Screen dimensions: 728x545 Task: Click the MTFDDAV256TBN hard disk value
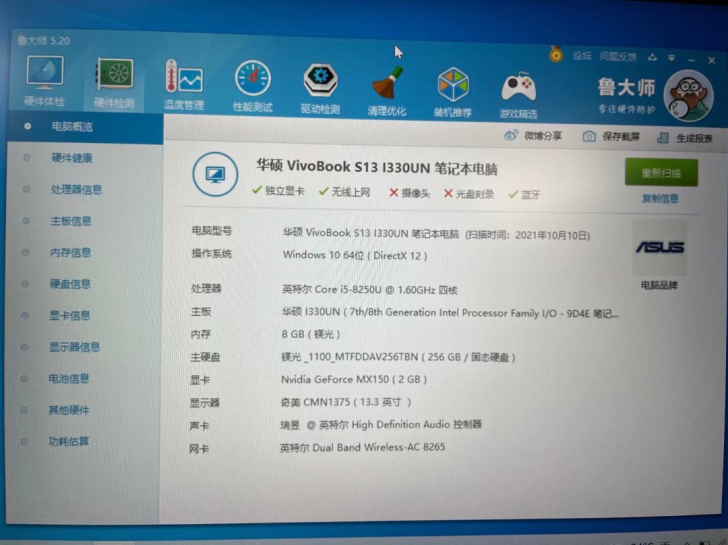[398, 357]
